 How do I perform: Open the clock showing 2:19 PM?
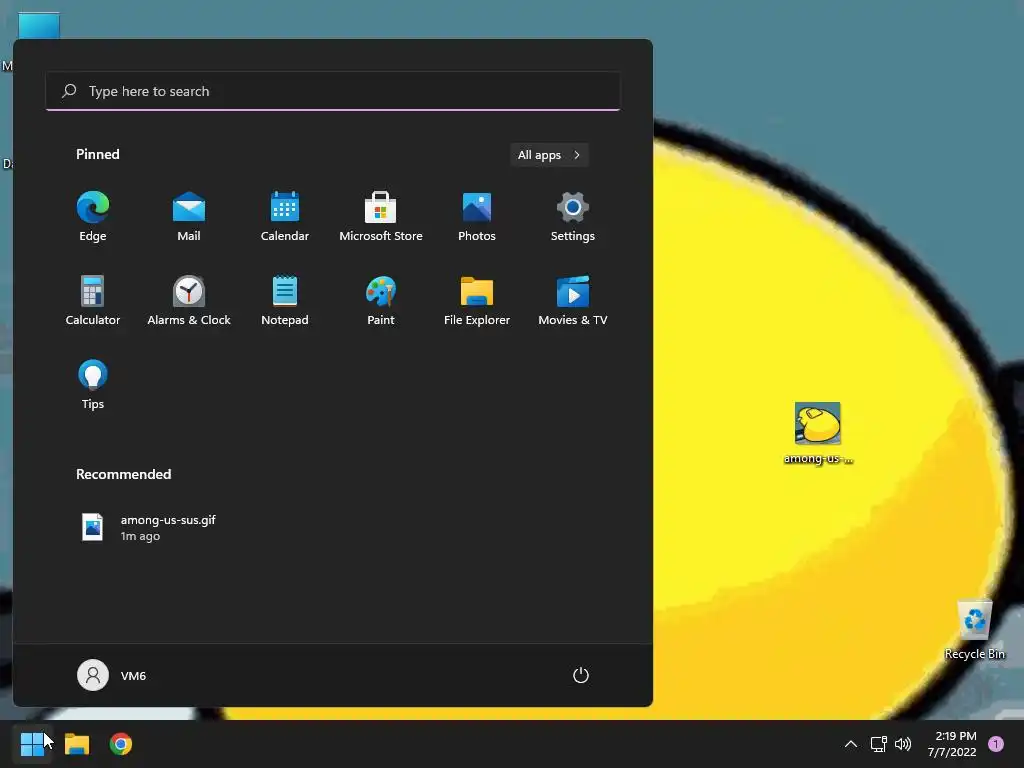(x=952, y=744)
